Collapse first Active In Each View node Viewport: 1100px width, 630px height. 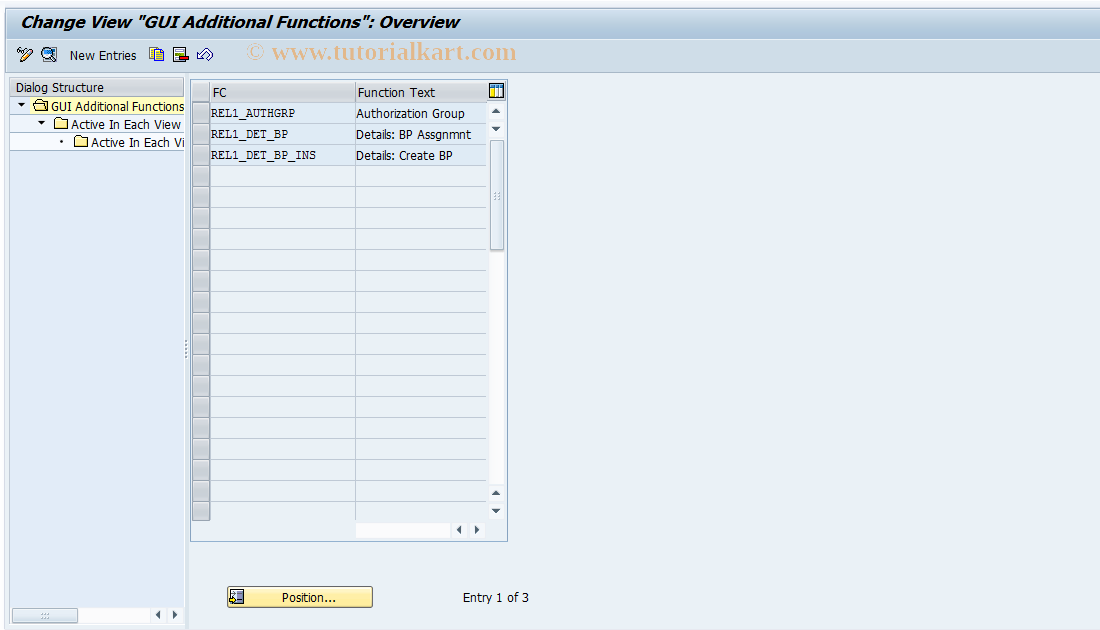pos(41,123)
